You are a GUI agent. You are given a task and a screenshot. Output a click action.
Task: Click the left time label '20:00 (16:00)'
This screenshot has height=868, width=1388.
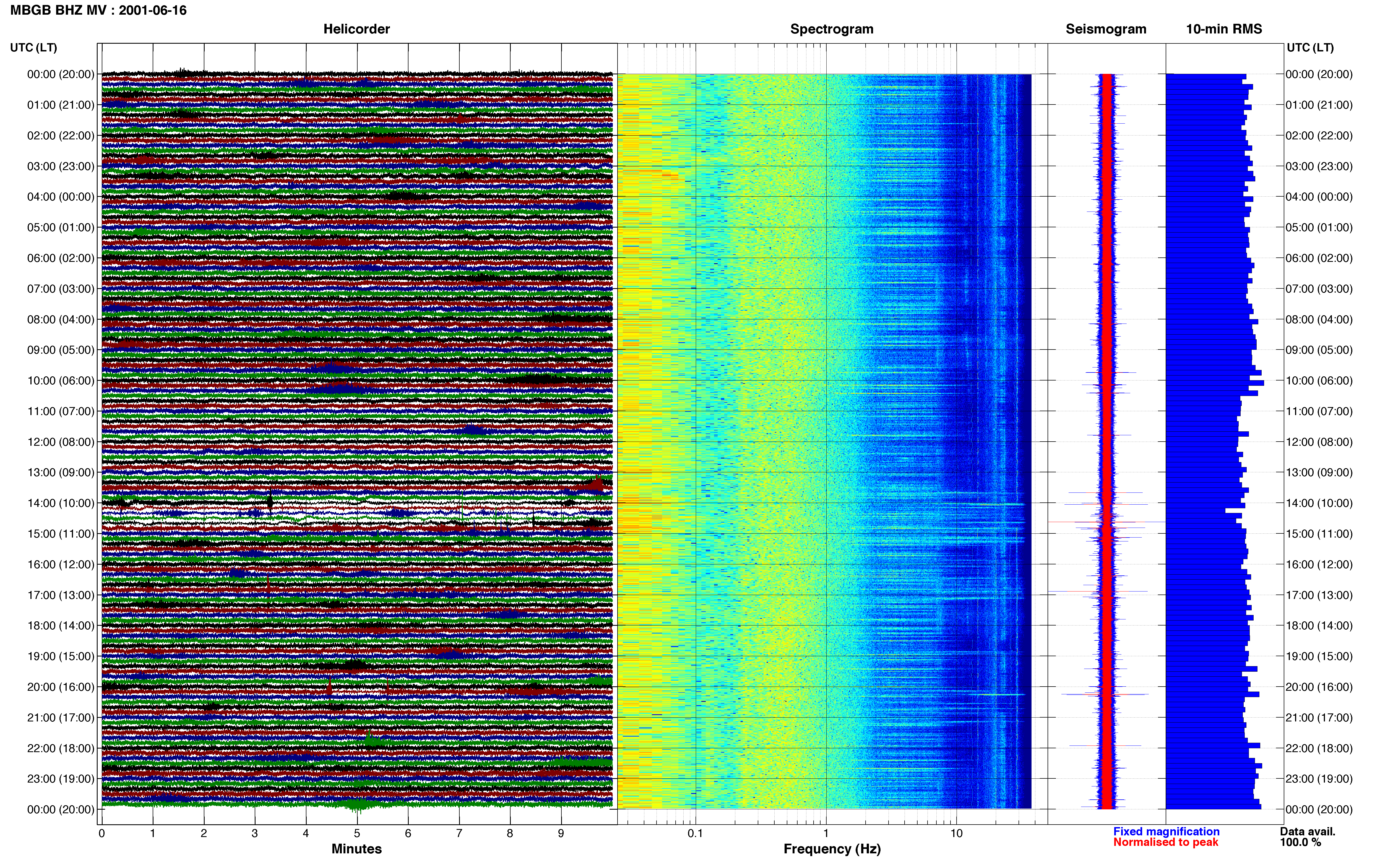click(61, 687)
